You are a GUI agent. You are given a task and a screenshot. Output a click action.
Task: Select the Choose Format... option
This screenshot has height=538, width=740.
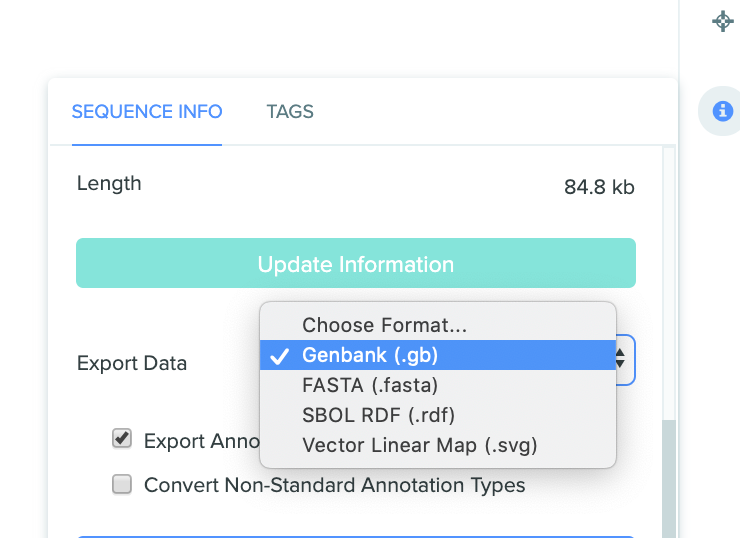coord(438,325)
